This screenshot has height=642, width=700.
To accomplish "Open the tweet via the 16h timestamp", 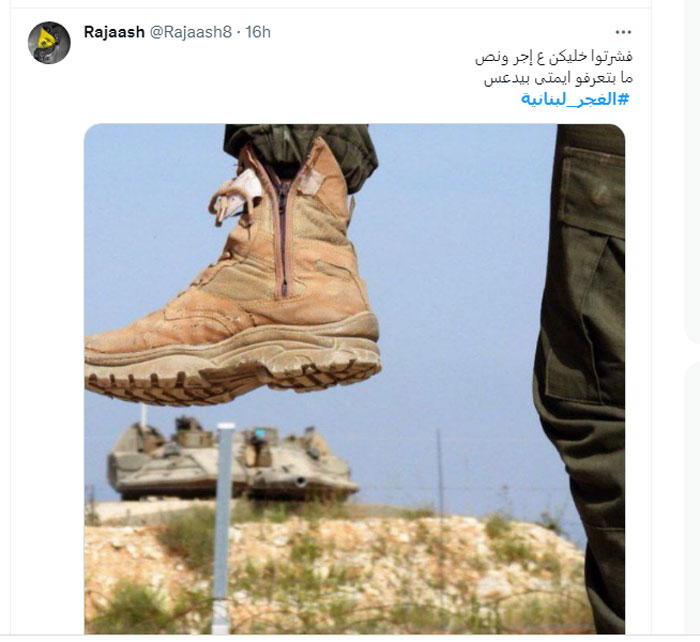I will coord(258,32).
